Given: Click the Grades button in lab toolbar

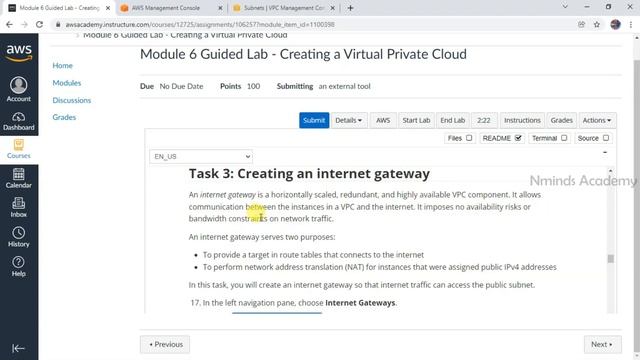Looking at the screenshot, I should pyautogui.click(x=561, y=120).
